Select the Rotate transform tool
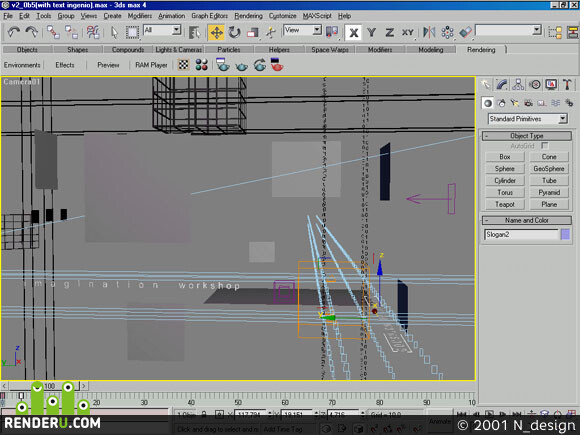 [234, 33]
